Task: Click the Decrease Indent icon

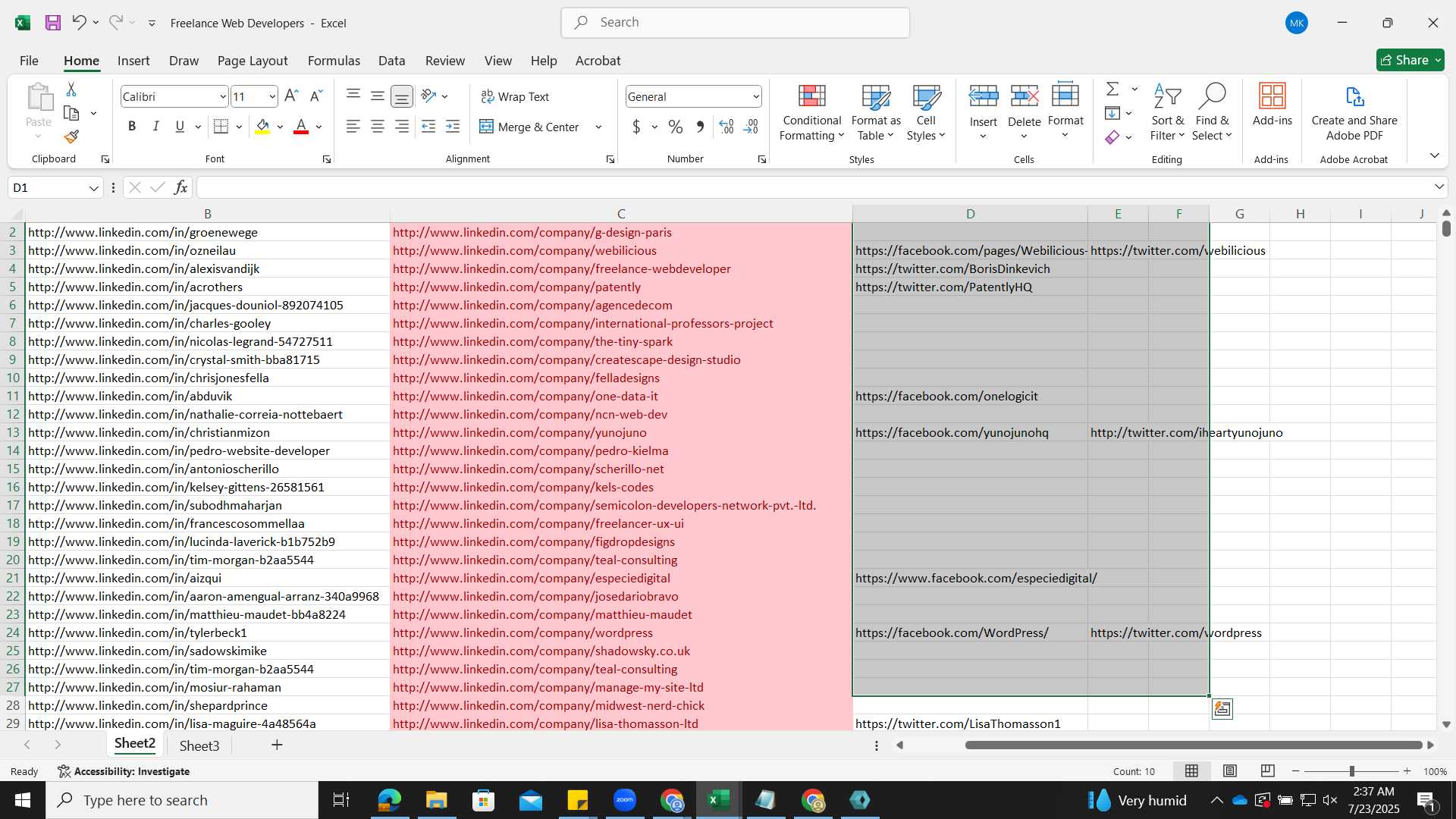Action: (x=428, y=127)
